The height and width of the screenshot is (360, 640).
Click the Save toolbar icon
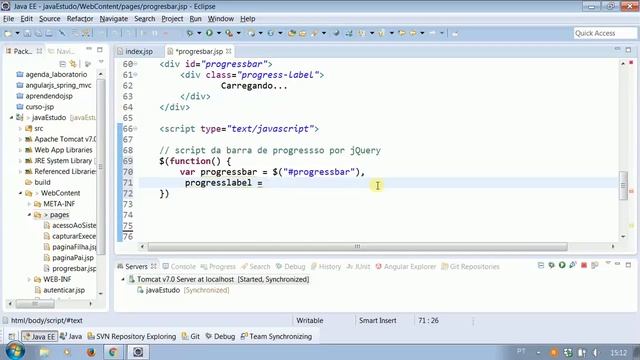pyautogui.click(x=27, y=33)
